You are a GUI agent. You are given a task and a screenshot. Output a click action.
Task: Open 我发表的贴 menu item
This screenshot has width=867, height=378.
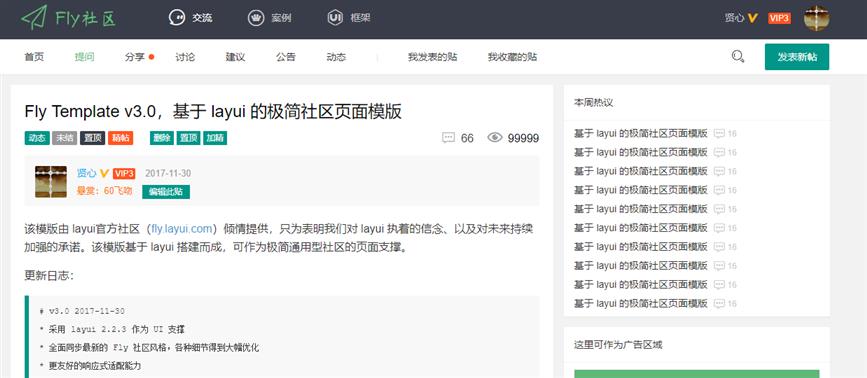pos(432,57)
